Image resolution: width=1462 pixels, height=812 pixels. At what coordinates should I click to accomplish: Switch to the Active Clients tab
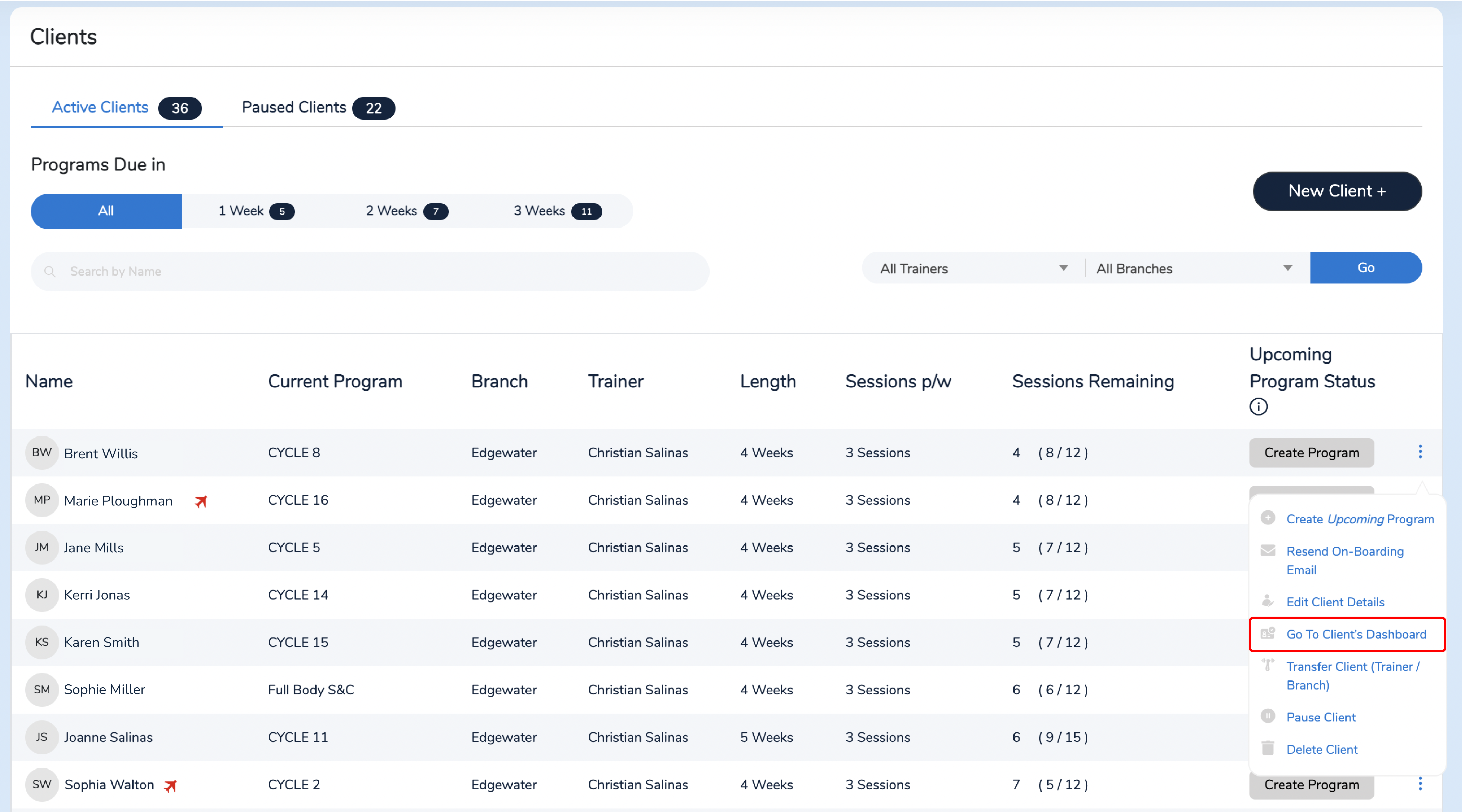[127, 108]
